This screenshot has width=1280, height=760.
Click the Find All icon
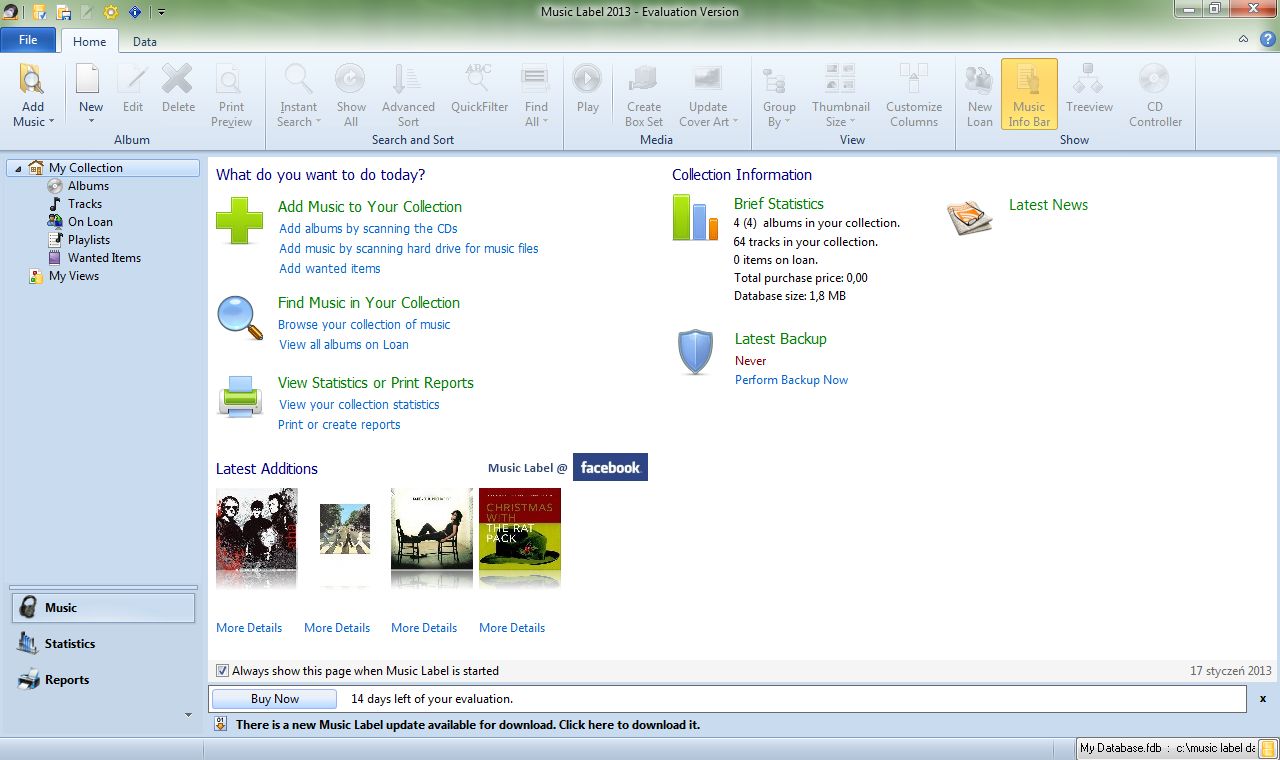coord(536,79)
